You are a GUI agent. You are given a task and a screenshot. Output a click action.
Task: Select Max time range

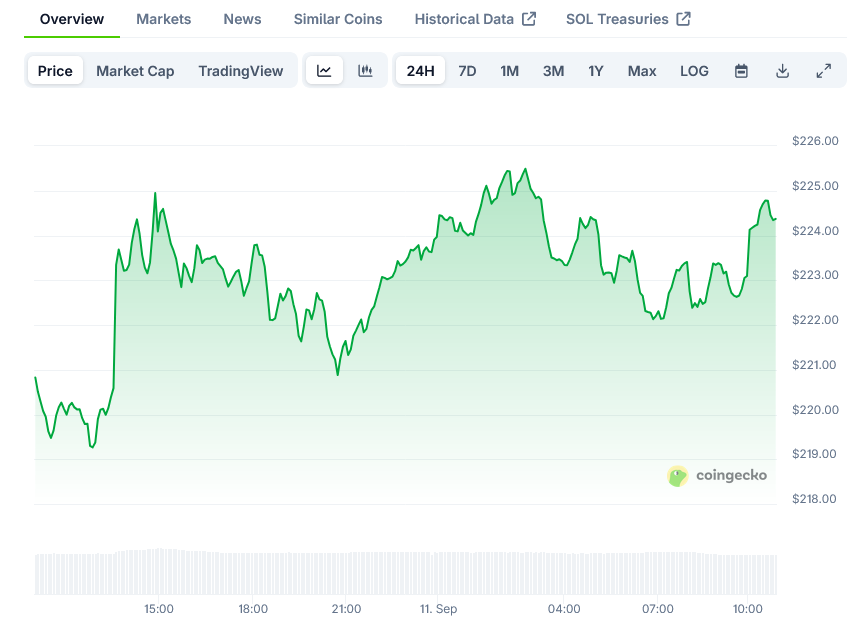click(x=642, y=71)
